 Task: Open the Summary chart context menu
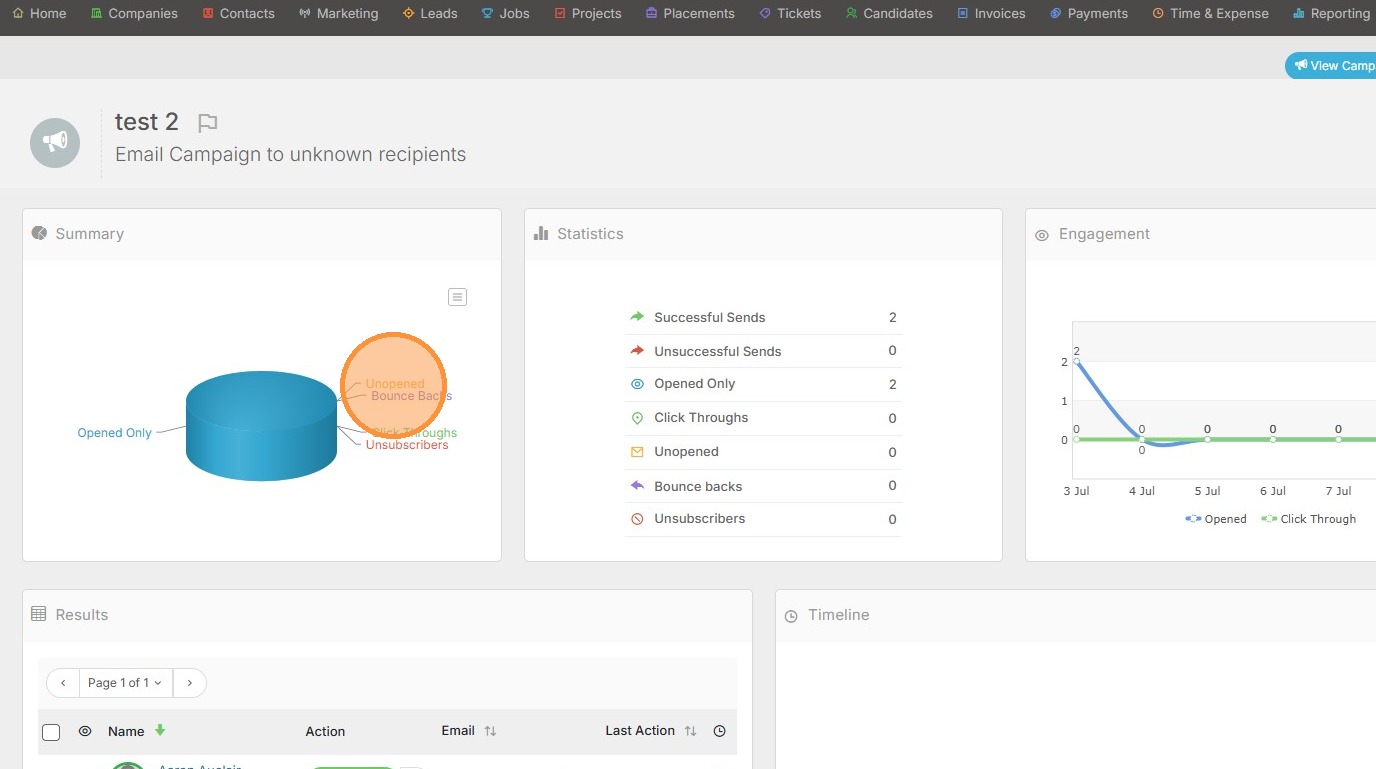[457, 297]
